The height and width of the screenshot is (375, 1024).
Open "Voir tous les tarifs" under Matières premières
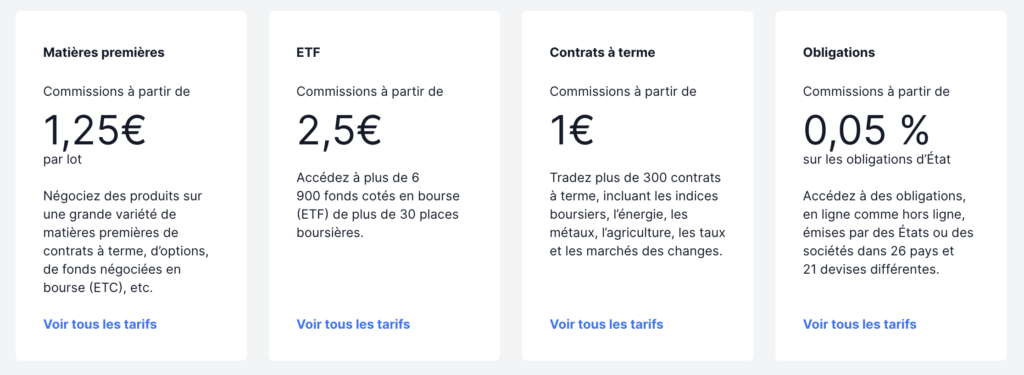coord(100,324)
